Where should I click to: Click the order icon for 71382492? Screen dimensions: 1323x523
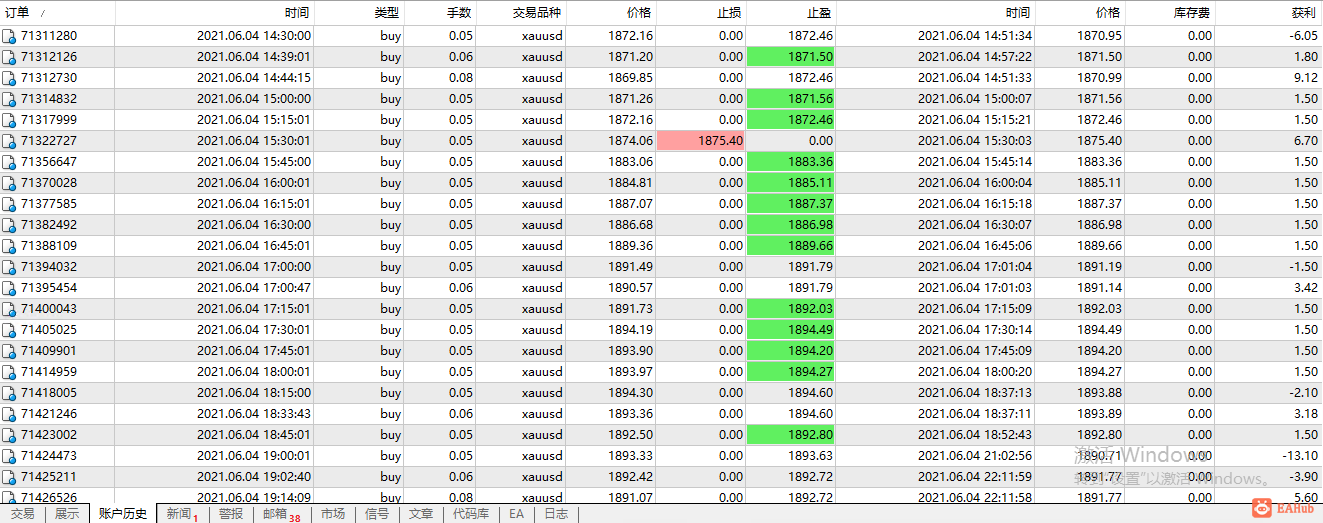9,225
